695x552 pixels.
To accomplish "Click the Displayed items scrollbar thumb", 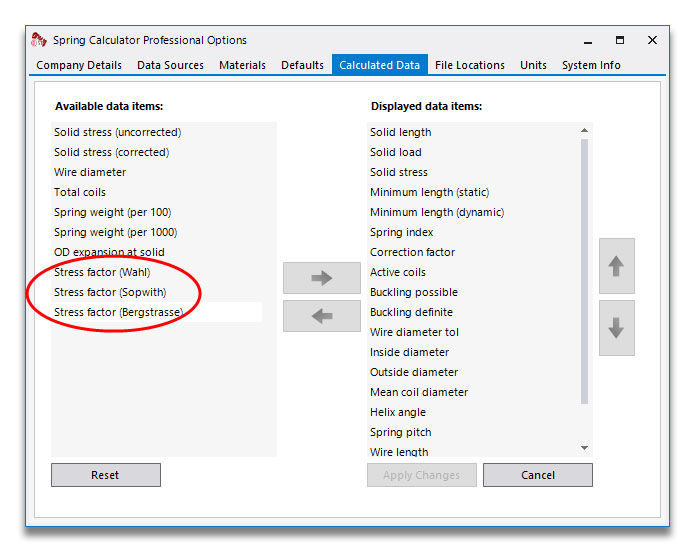I will click(x=584, y=271).
